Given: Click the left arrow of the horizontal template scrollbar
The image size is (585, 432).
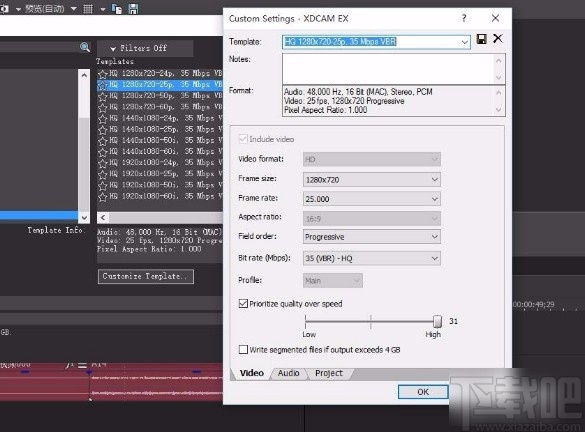Looking at the screenshot, I should (103, 217).
